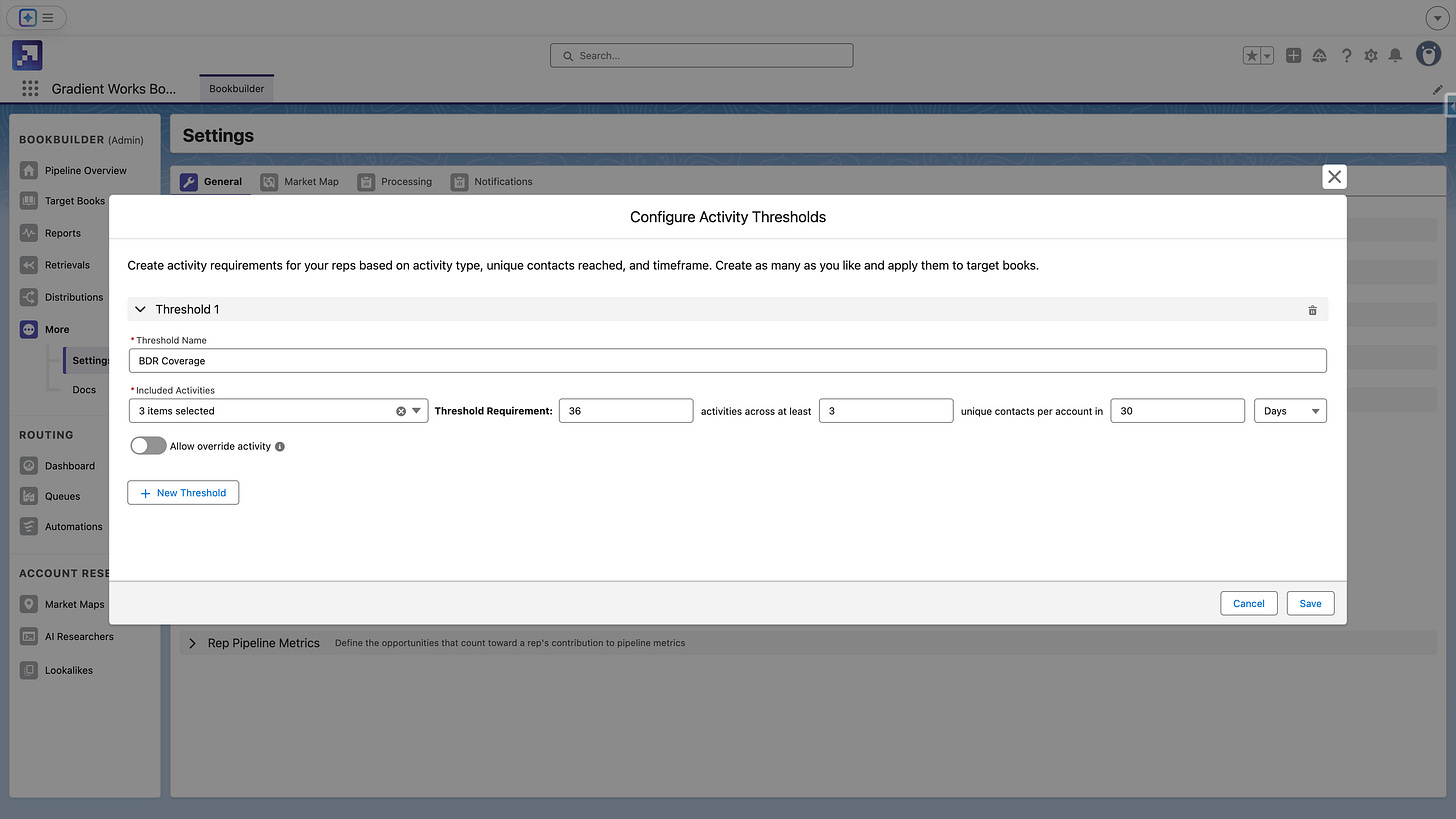Open the App Launcher dots grid
Screen dimensions: 1456x819
30,89
